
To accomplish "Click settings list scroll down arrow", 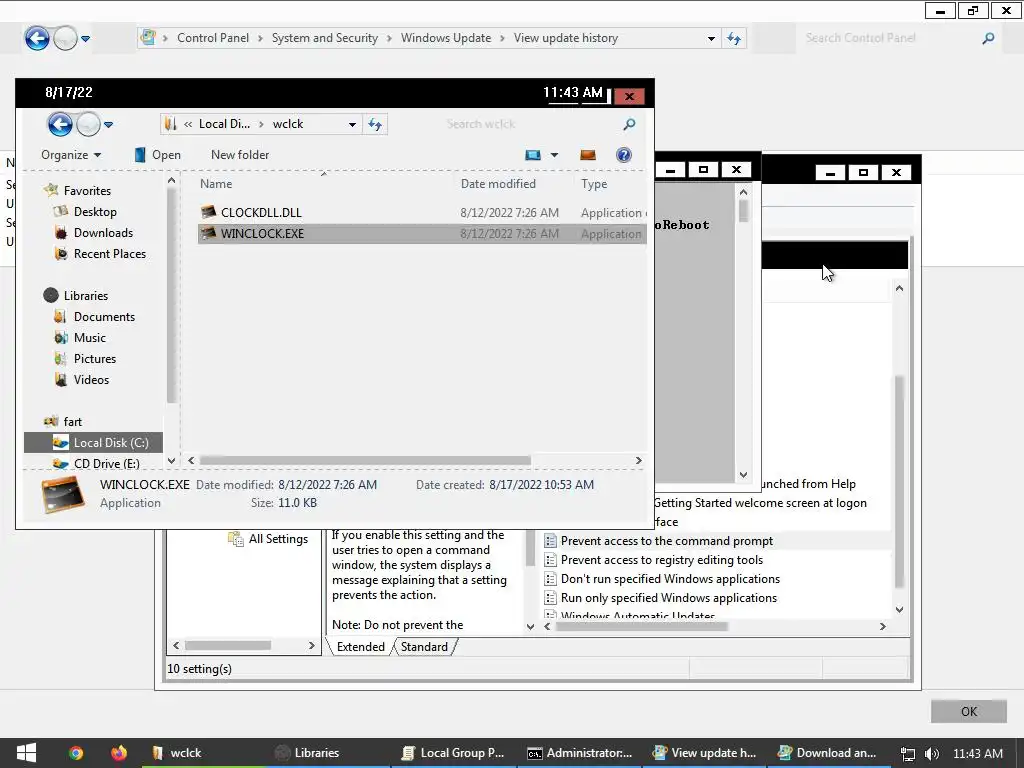I will point(899,609).
